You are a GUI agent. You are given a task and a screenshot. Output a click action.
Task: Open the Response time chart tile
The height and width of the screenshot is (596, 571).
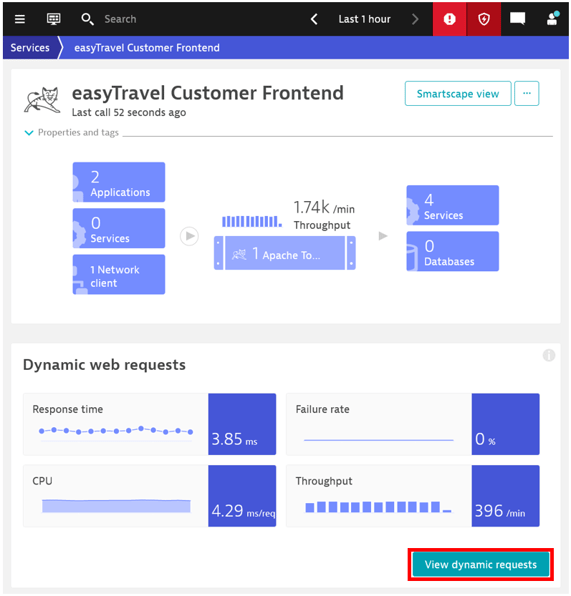pos(149,424)
